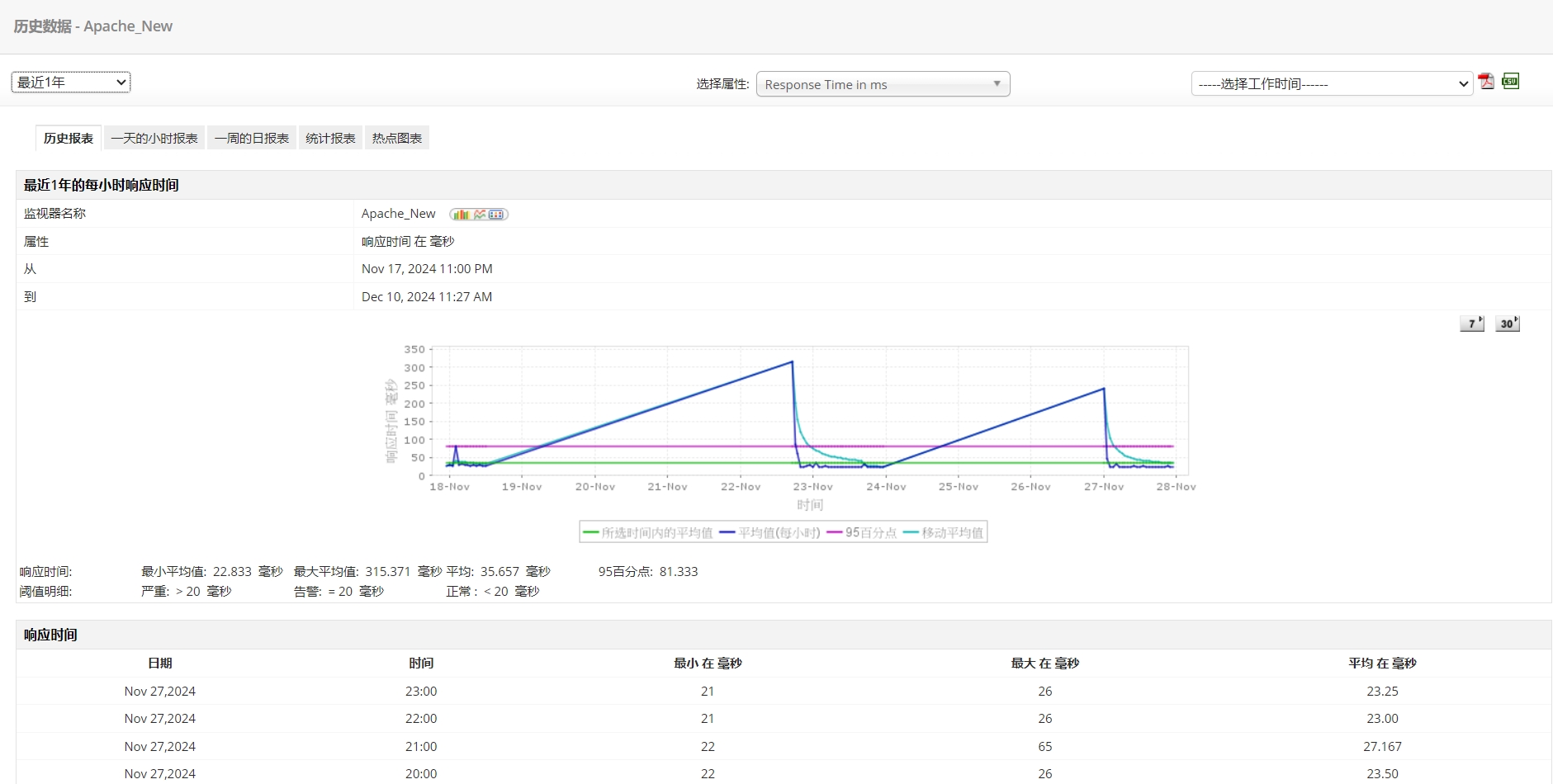The height and width of the screenshot is (784, 1553).
Task: Click the 21:00 time cell
Action: (x=421, y=747)
